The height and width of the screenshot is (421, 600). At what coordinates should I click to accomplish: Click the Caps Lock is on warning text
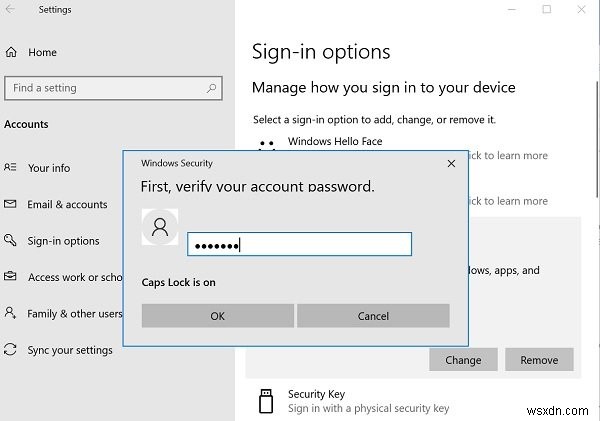point(178,282)
